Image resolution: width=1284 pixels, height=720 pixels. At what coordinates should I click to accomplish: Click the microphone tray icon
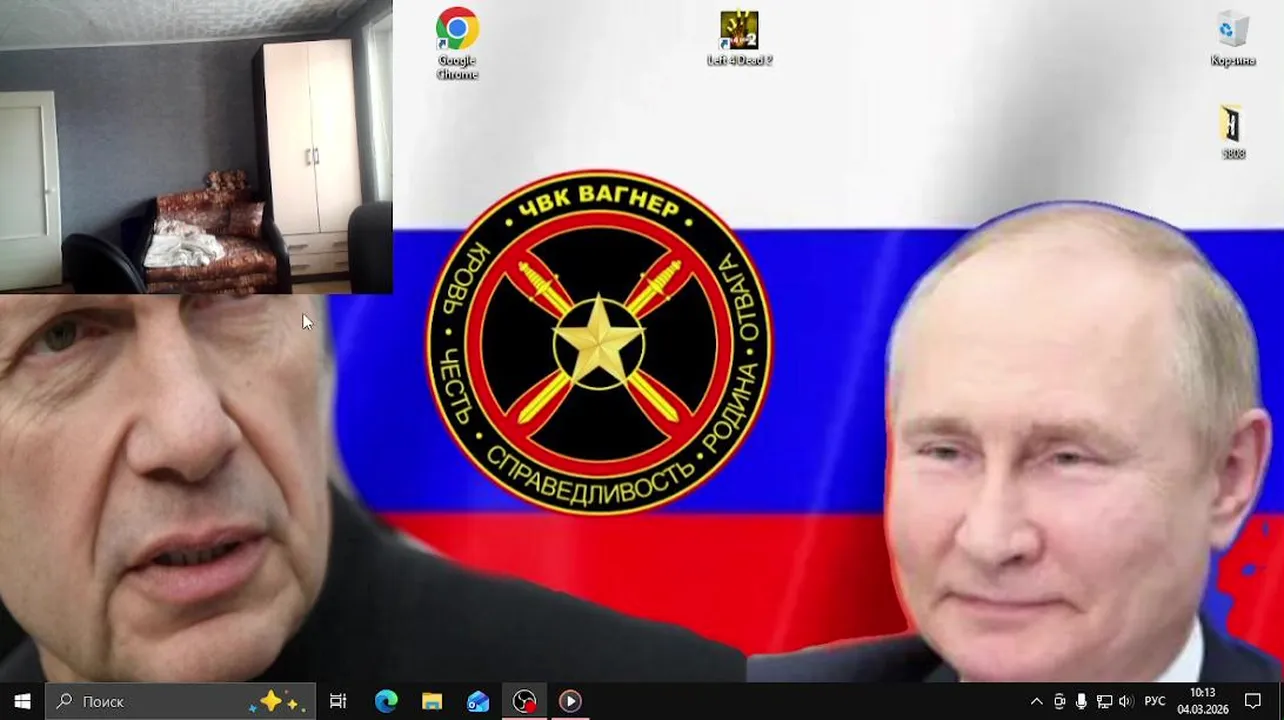(x=1081, y=701)
